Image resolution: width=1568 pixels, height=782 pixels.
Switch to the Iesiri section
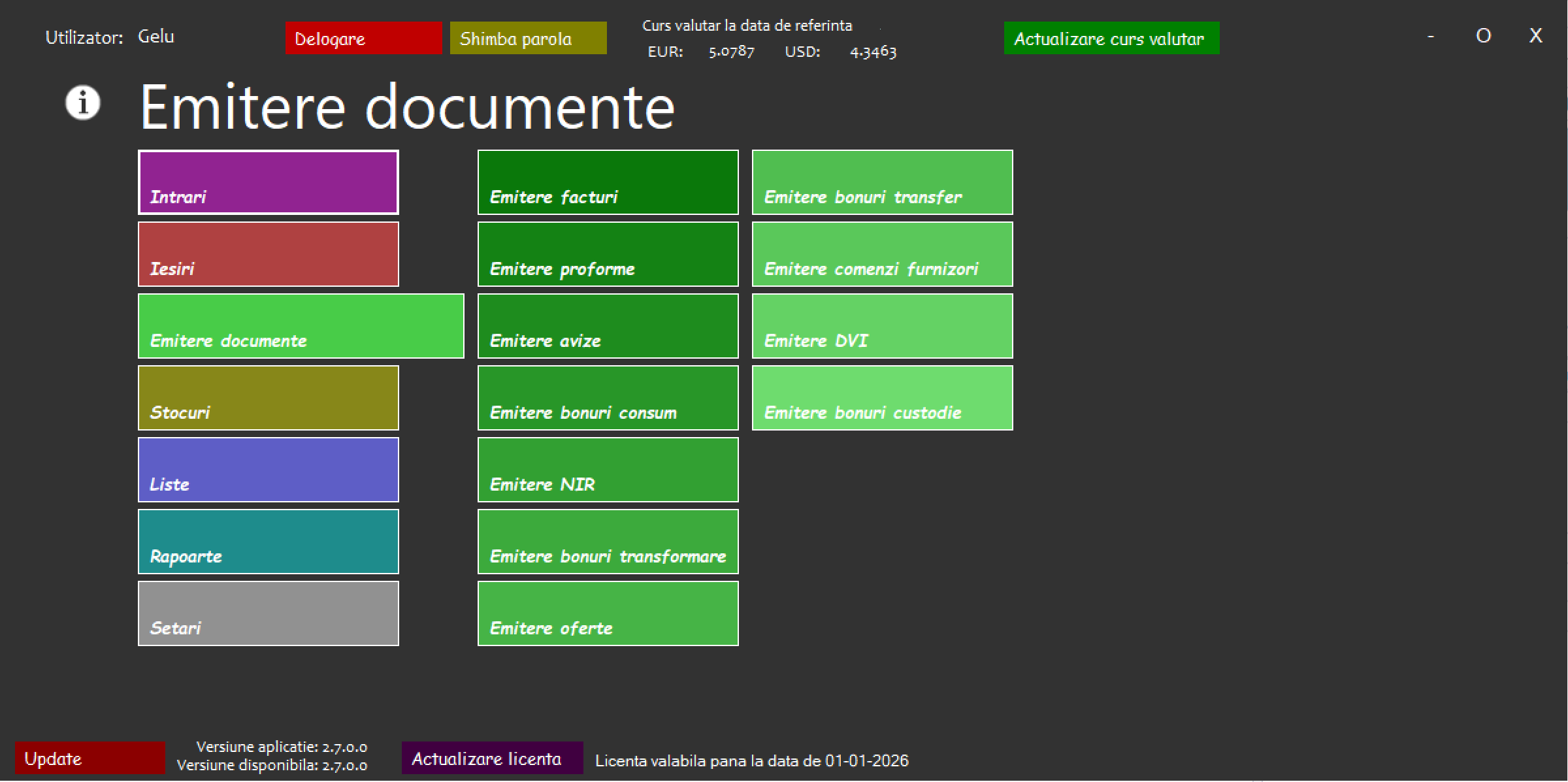[267, 254]
